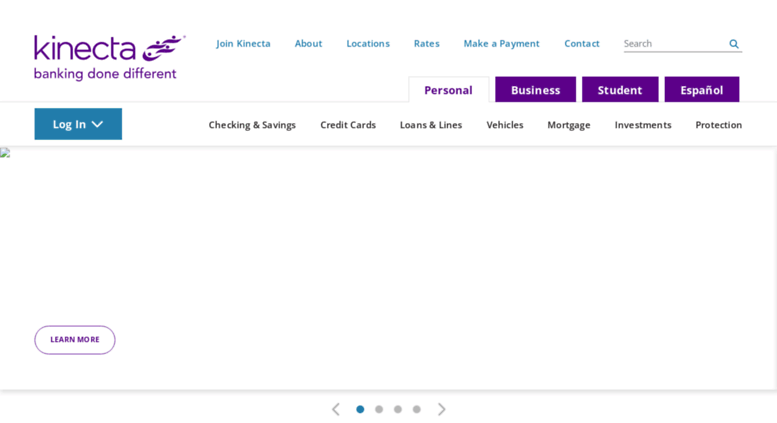
Task: Advance to next carousel slide arrow
Action: coord(442,409)
